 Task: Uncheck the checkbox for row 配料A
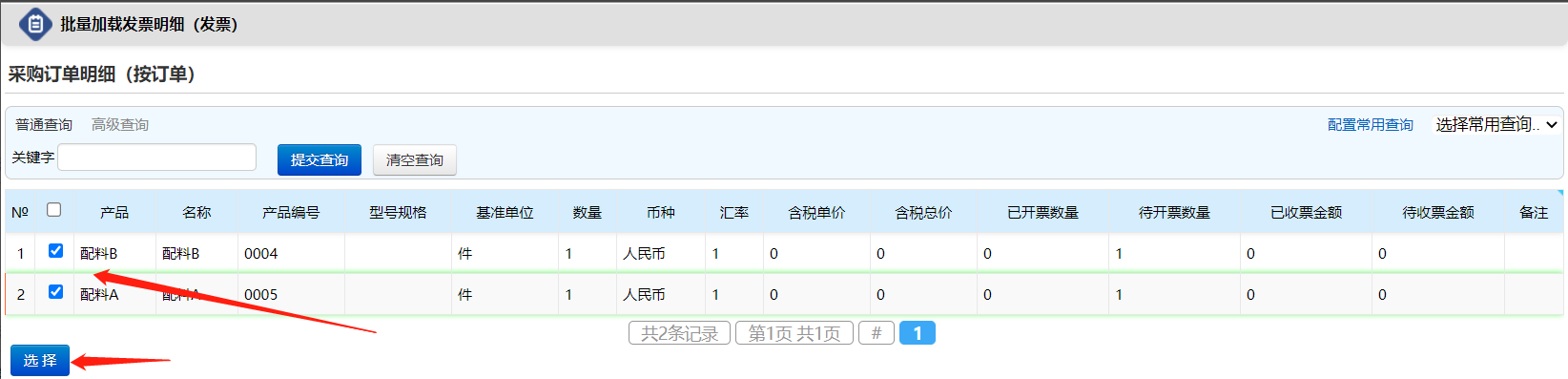[x=55, y=292]
